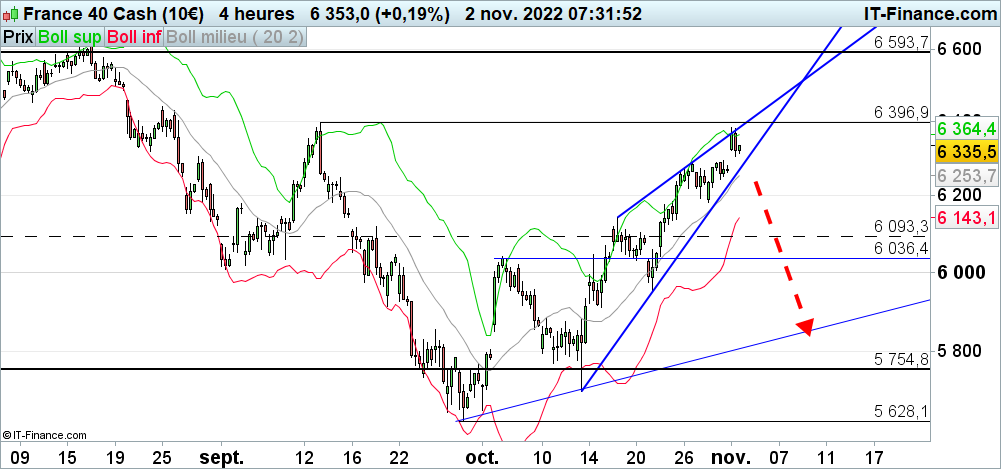Select the Boll milieu (20 2) legend item
Image resolution: width=1001 pixels, height=469 pixels.
click(x=237, y=37)
